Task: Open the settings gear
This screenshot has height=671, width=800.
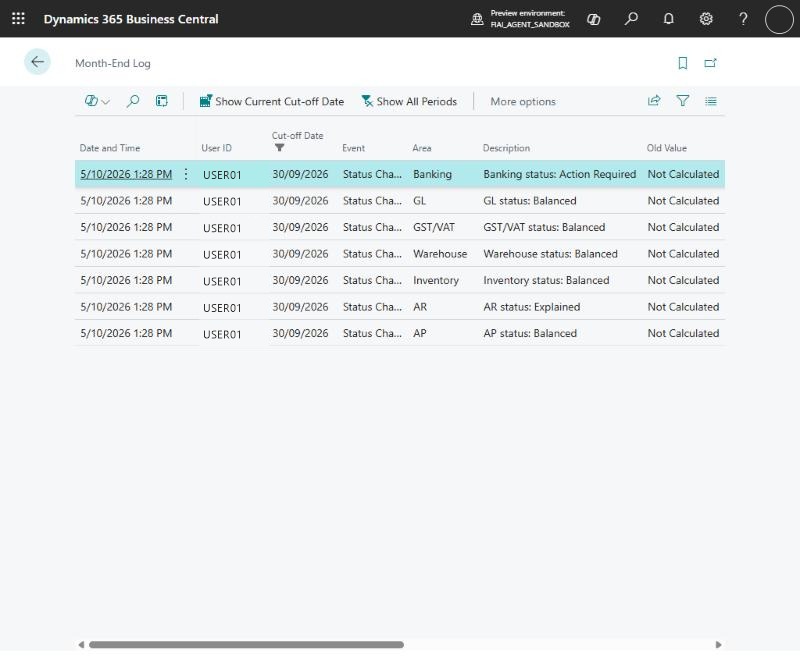Action: pos(706,19)
